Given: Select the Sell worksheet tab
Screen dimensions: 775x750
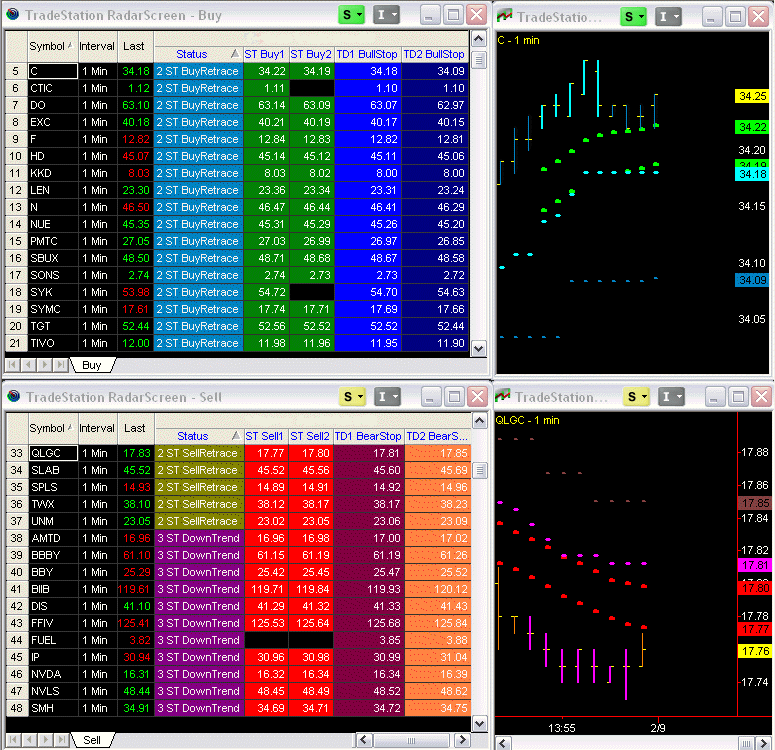Looking at the screenshot, I should click(92, 740).
